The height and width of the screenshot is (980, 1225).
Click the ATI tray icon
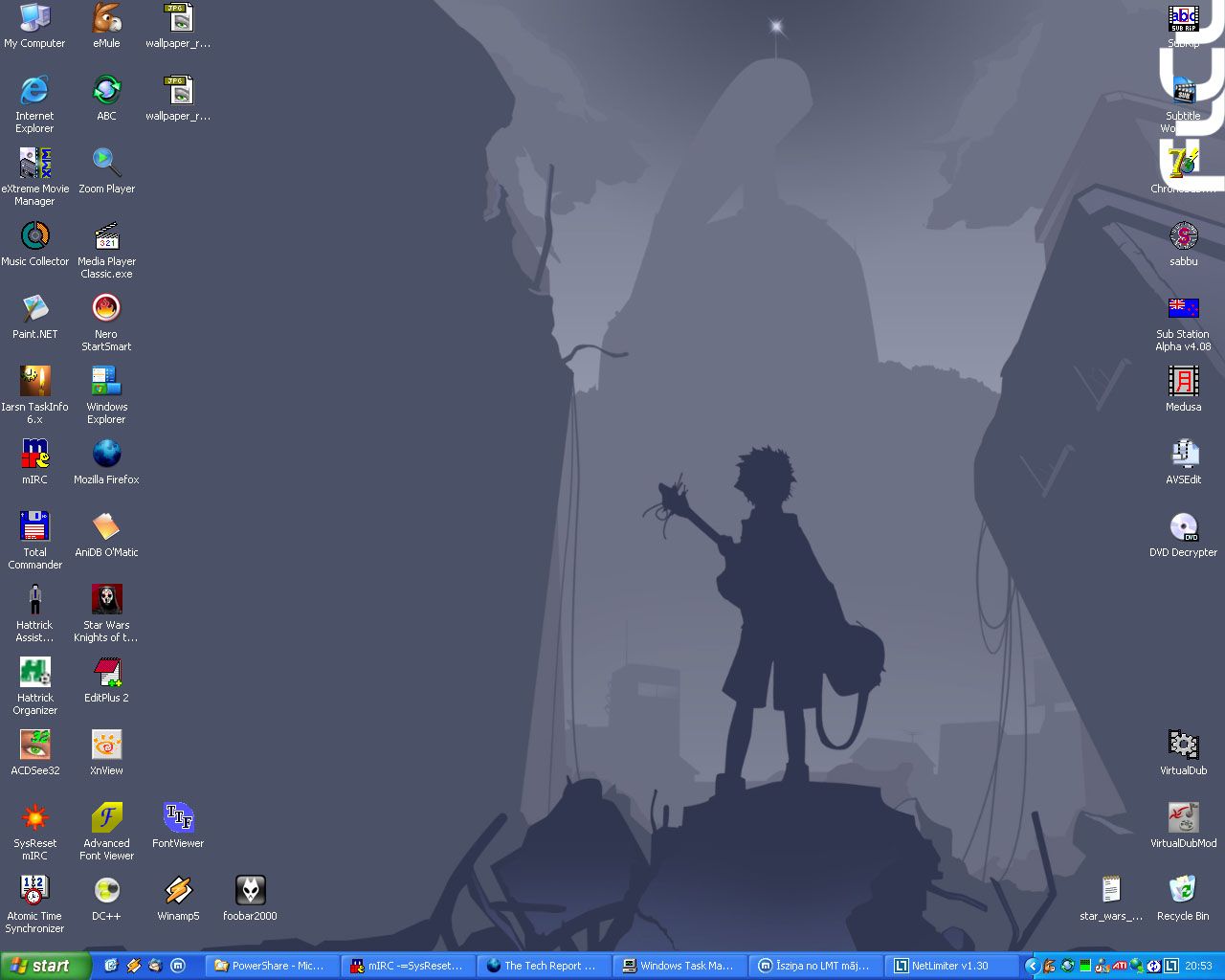tap(1120, 966)
